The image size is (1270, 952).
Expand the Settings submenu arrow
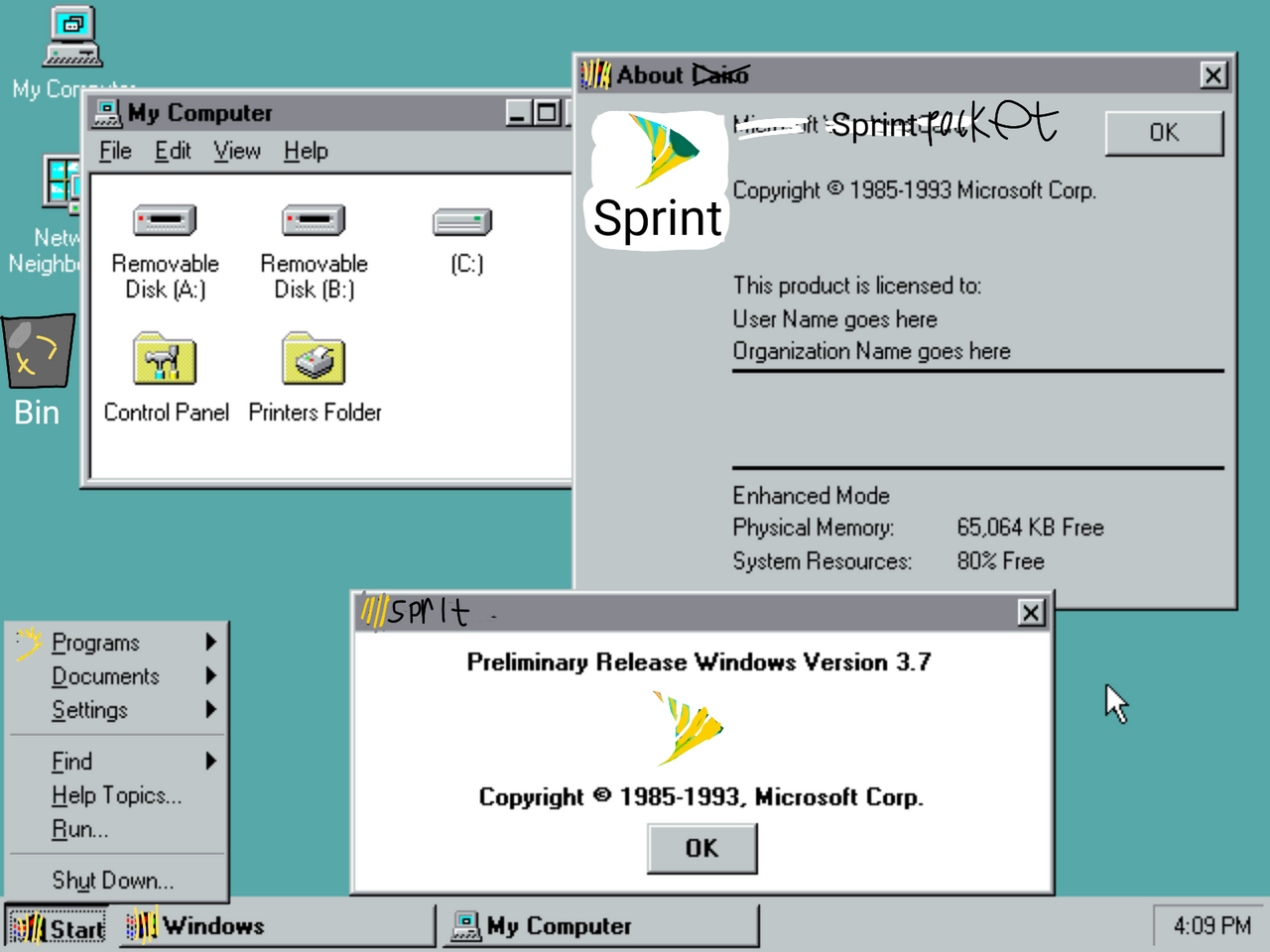[210, 710]
